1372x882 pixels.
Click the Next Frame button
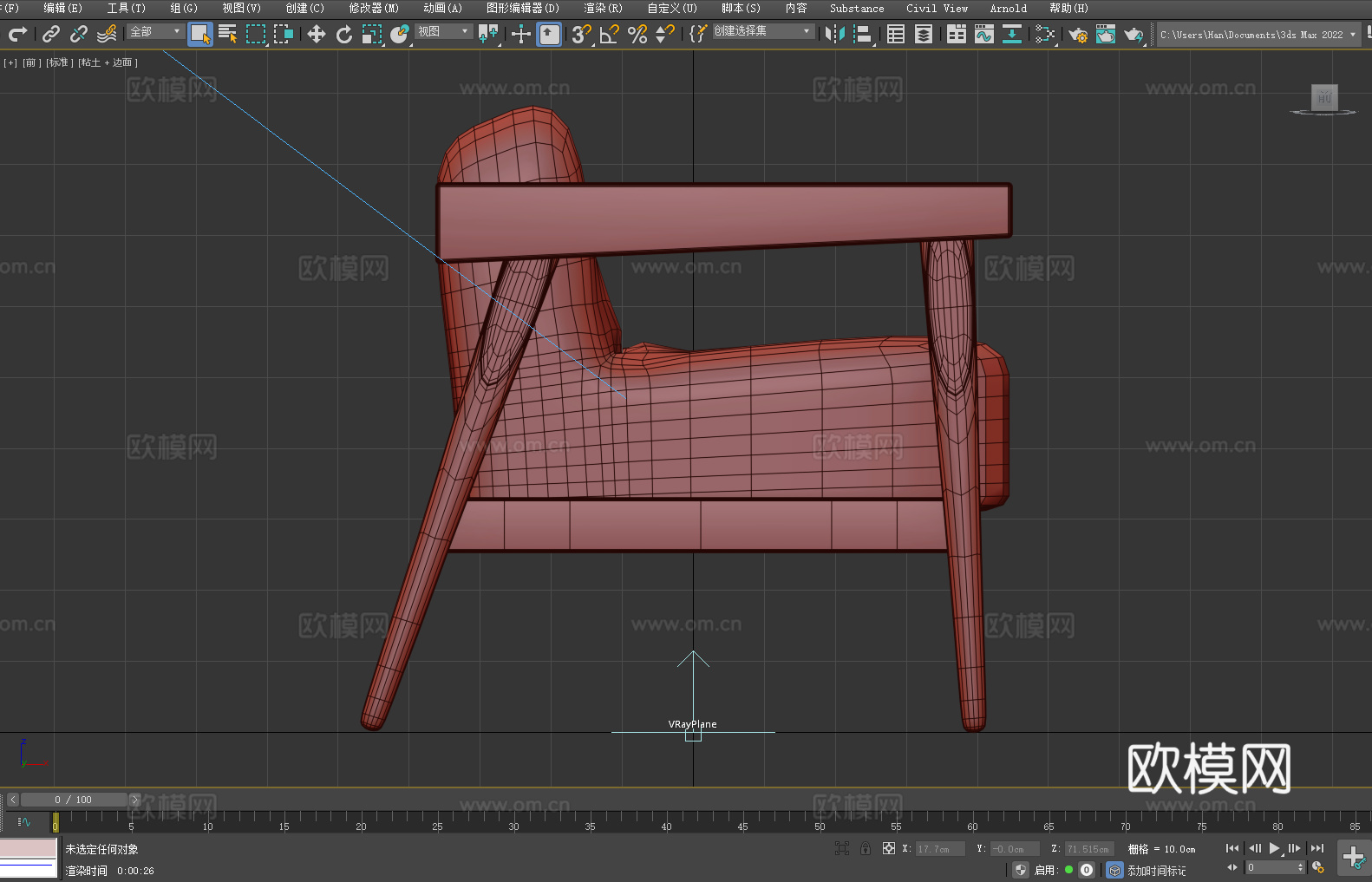click(1295, 848)
